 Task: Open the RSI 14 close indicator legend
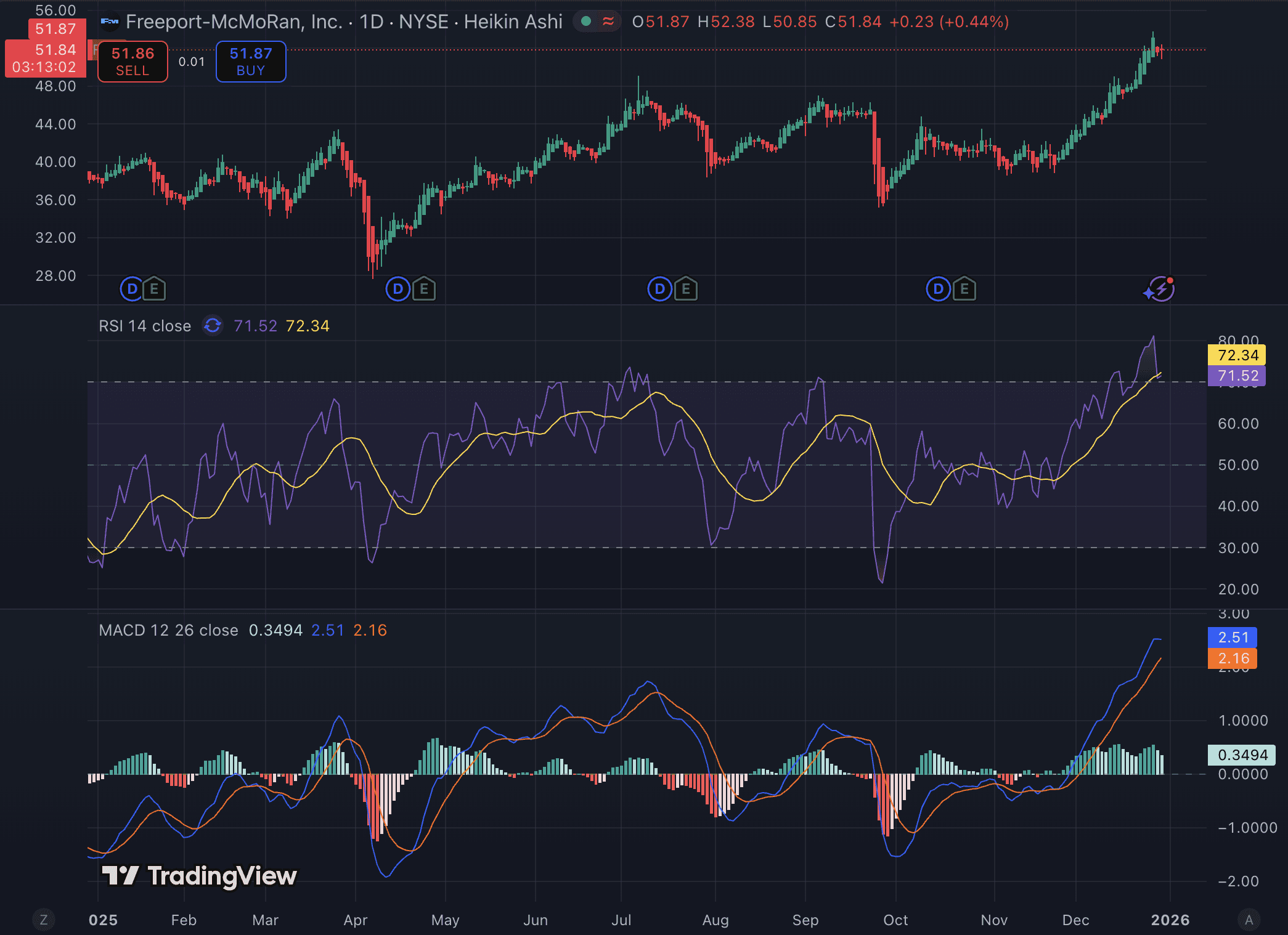pos(145,326)
